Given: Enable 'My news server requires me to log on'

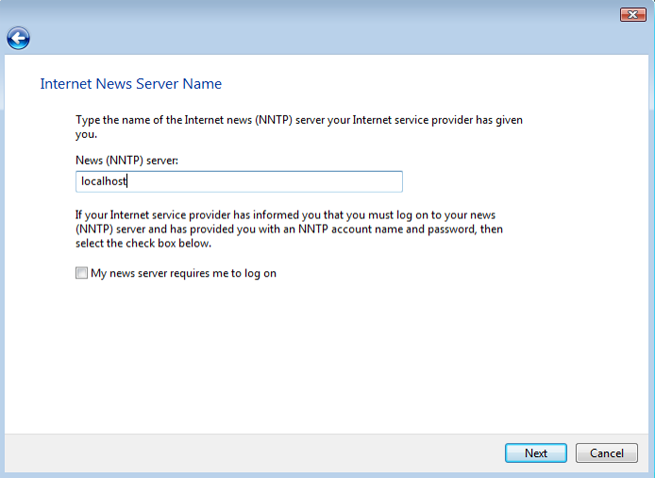Looking at the screenshot, I should tap(82, 272).
